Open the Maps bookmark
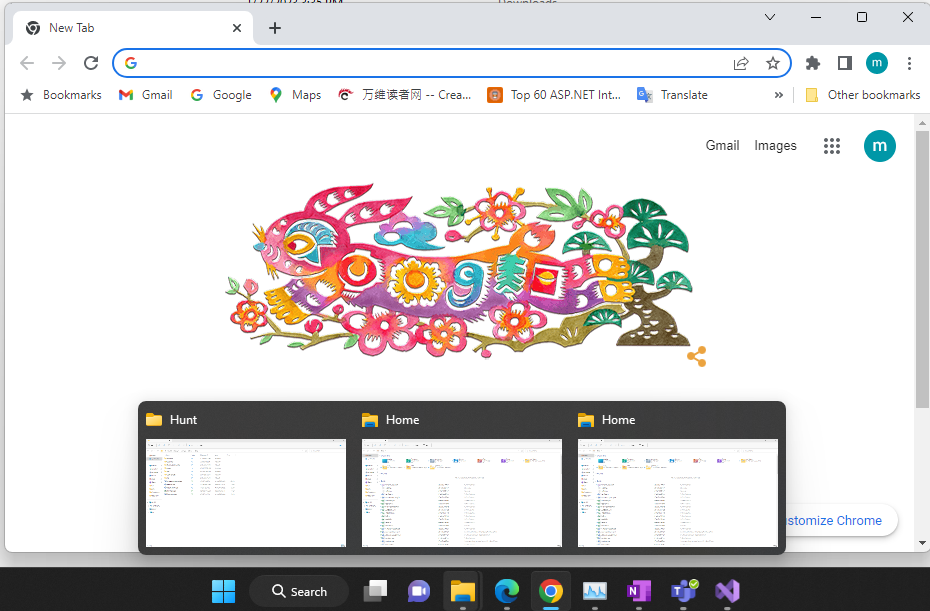The image size is (930, 611). (x=295, y=95)
